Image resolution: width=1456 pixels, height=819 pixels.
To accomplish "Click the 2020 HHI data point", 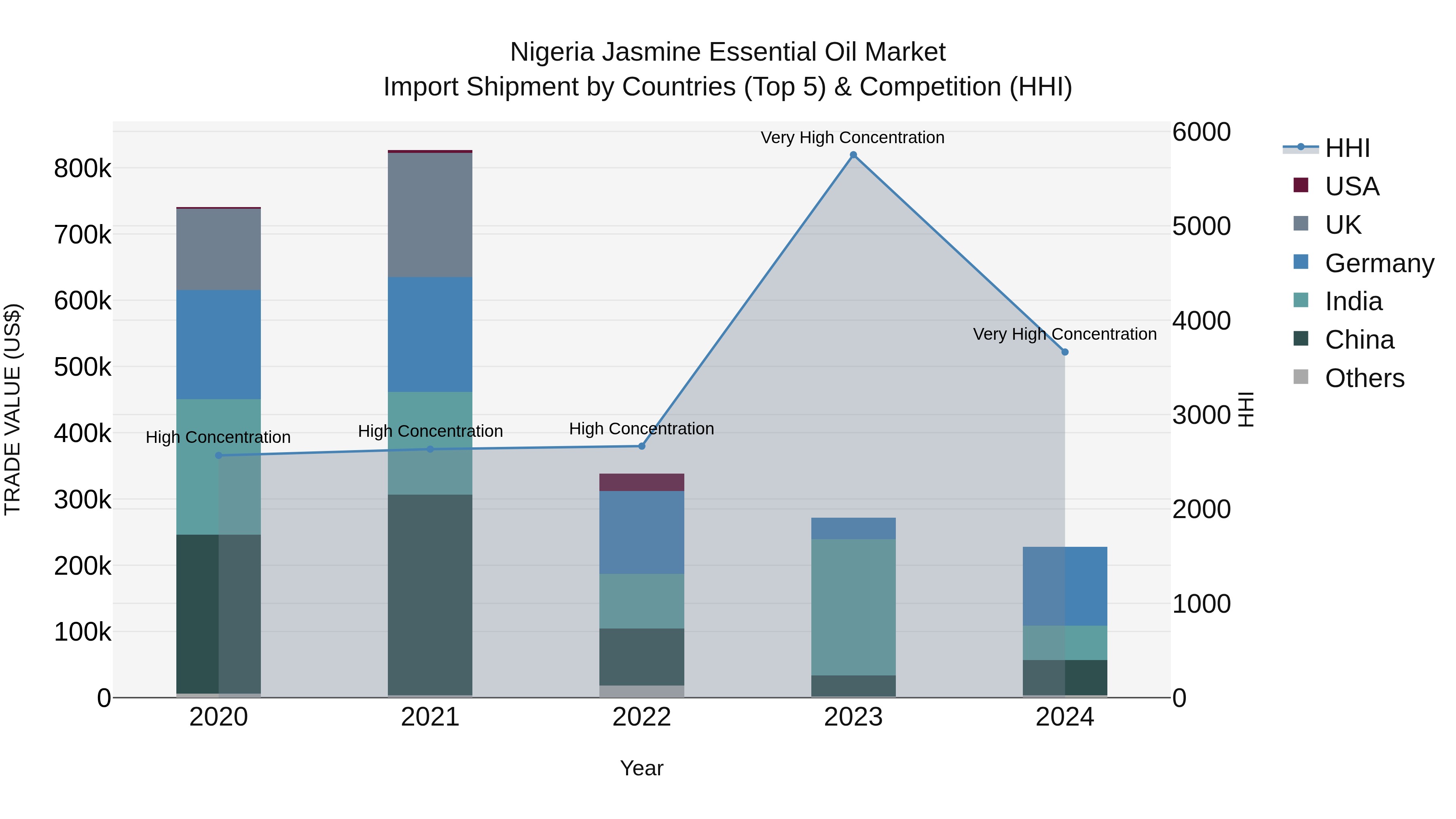I will [x=219, y=455].
